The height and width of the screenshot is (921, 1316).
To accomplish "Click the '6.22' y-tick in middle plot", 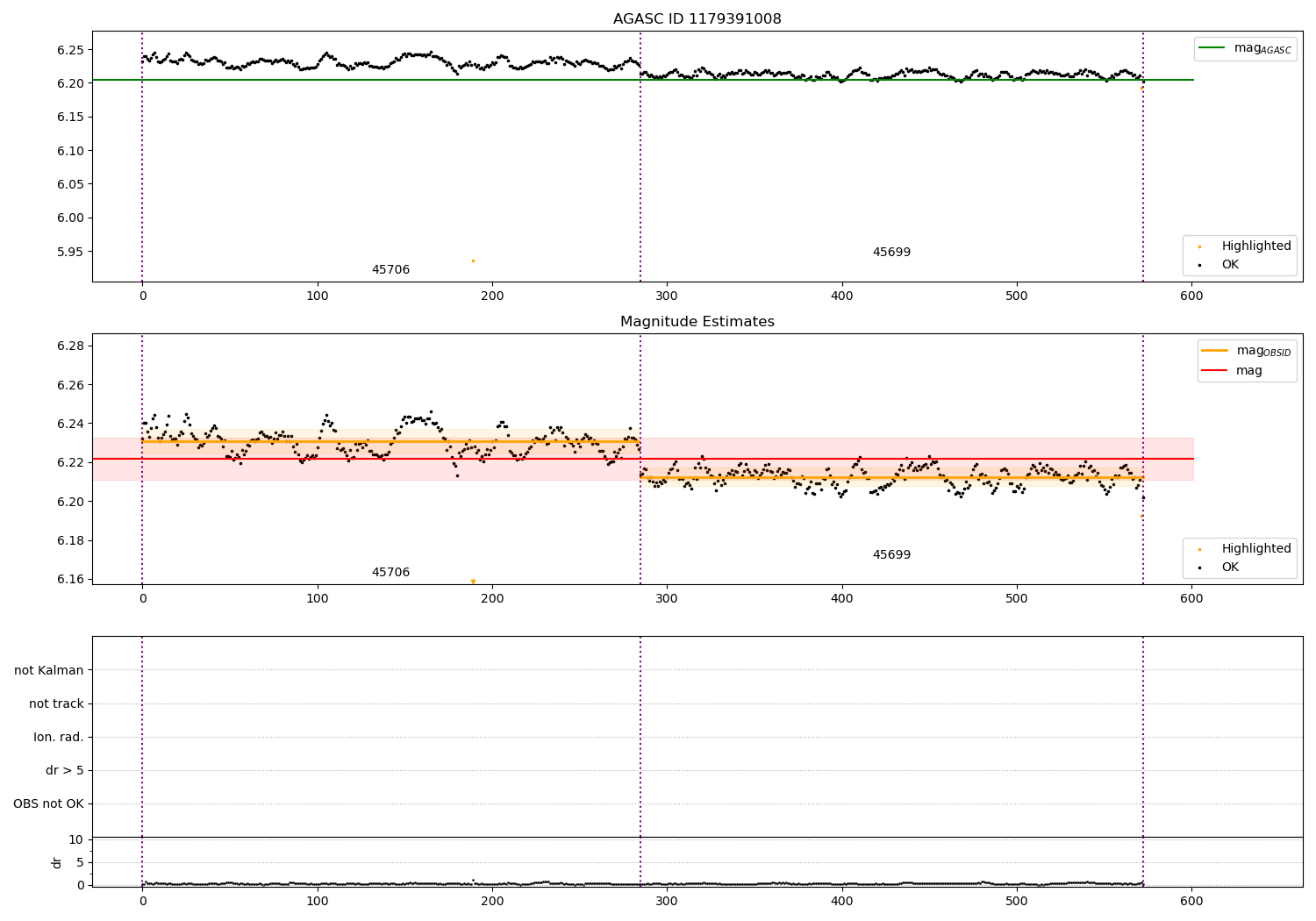I will (x=70, y=463).
